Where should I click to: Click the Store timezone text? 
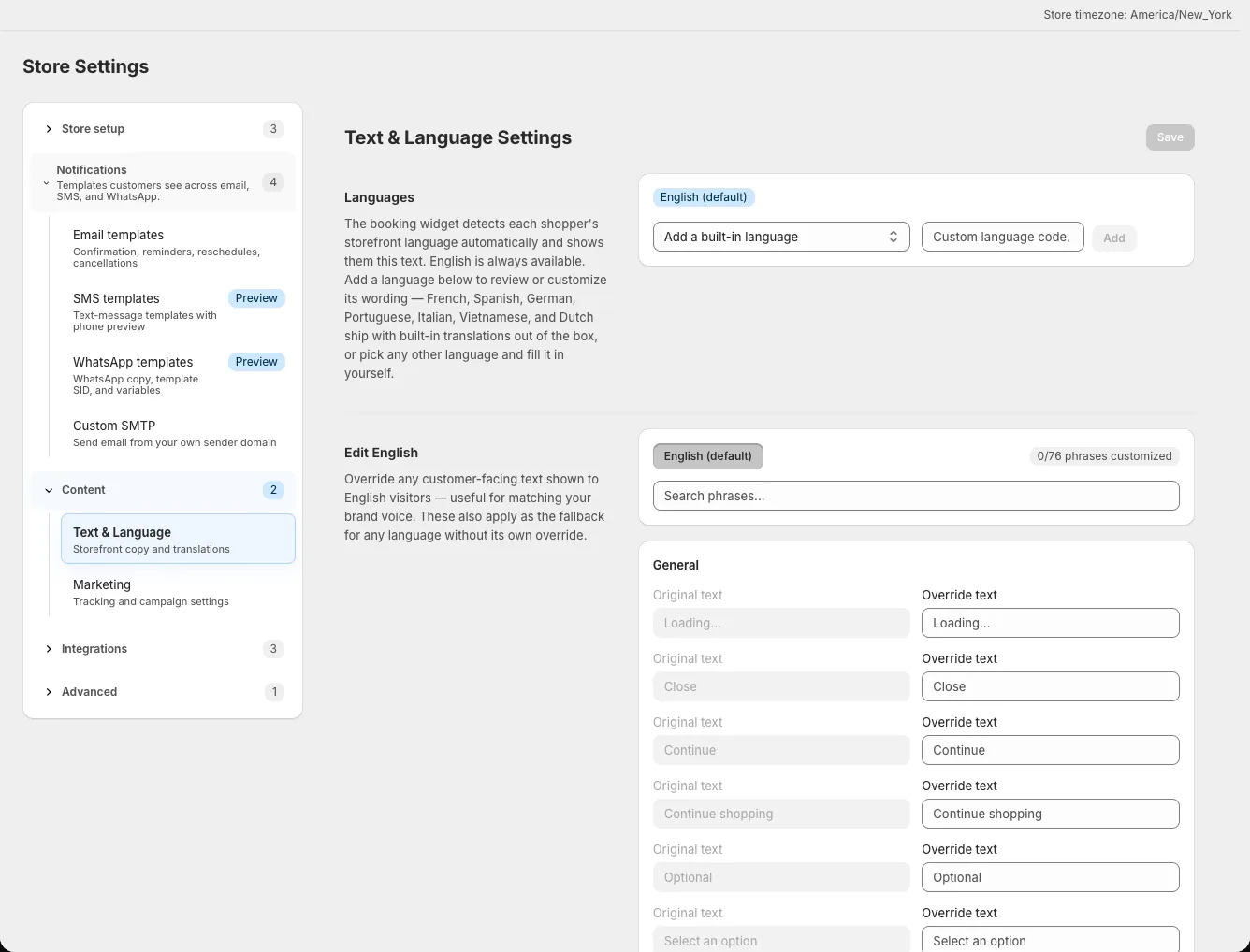click(1138, 15)
